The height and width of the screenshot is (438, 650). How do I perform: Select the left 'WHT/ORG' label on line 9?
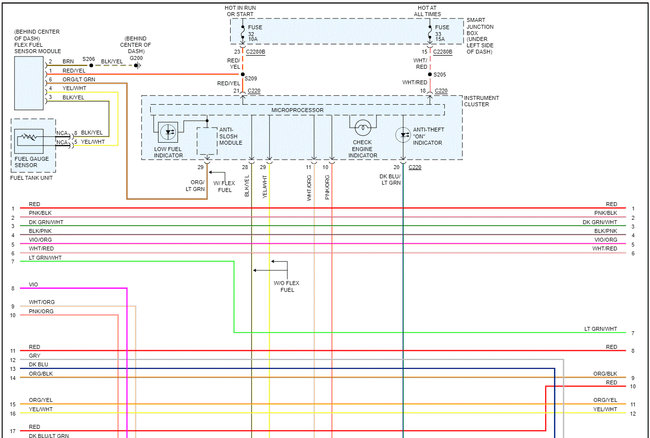(41, 302)
